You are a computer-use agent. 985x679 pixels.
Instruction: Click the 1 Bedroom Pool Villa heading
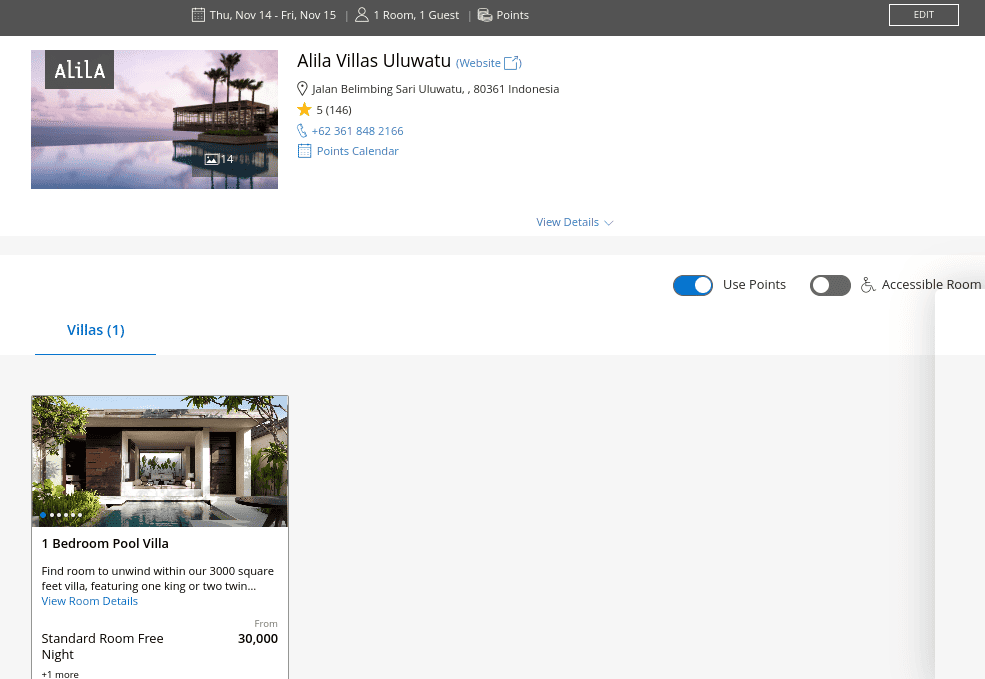(x=105, y=543)
